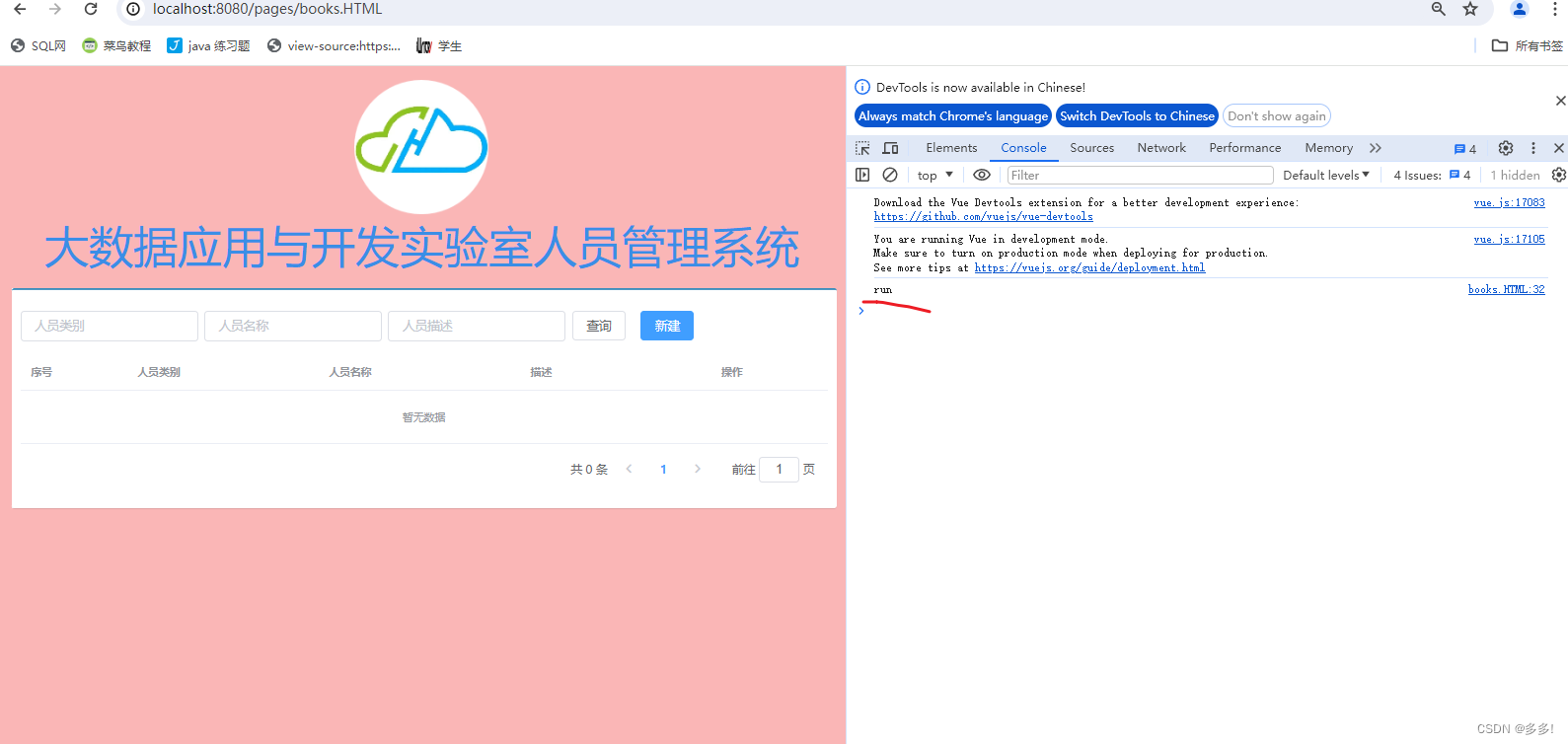Screen dimensions: 1568x744
Task: Bookmark this page with the star
Action: point(1470,9)
